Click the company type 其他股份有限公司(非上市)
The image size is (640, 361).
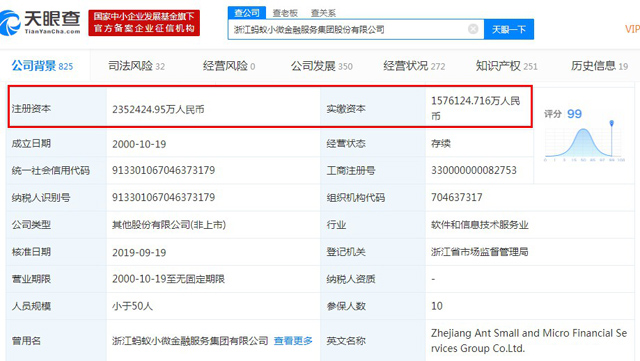[x=169, y=225]
